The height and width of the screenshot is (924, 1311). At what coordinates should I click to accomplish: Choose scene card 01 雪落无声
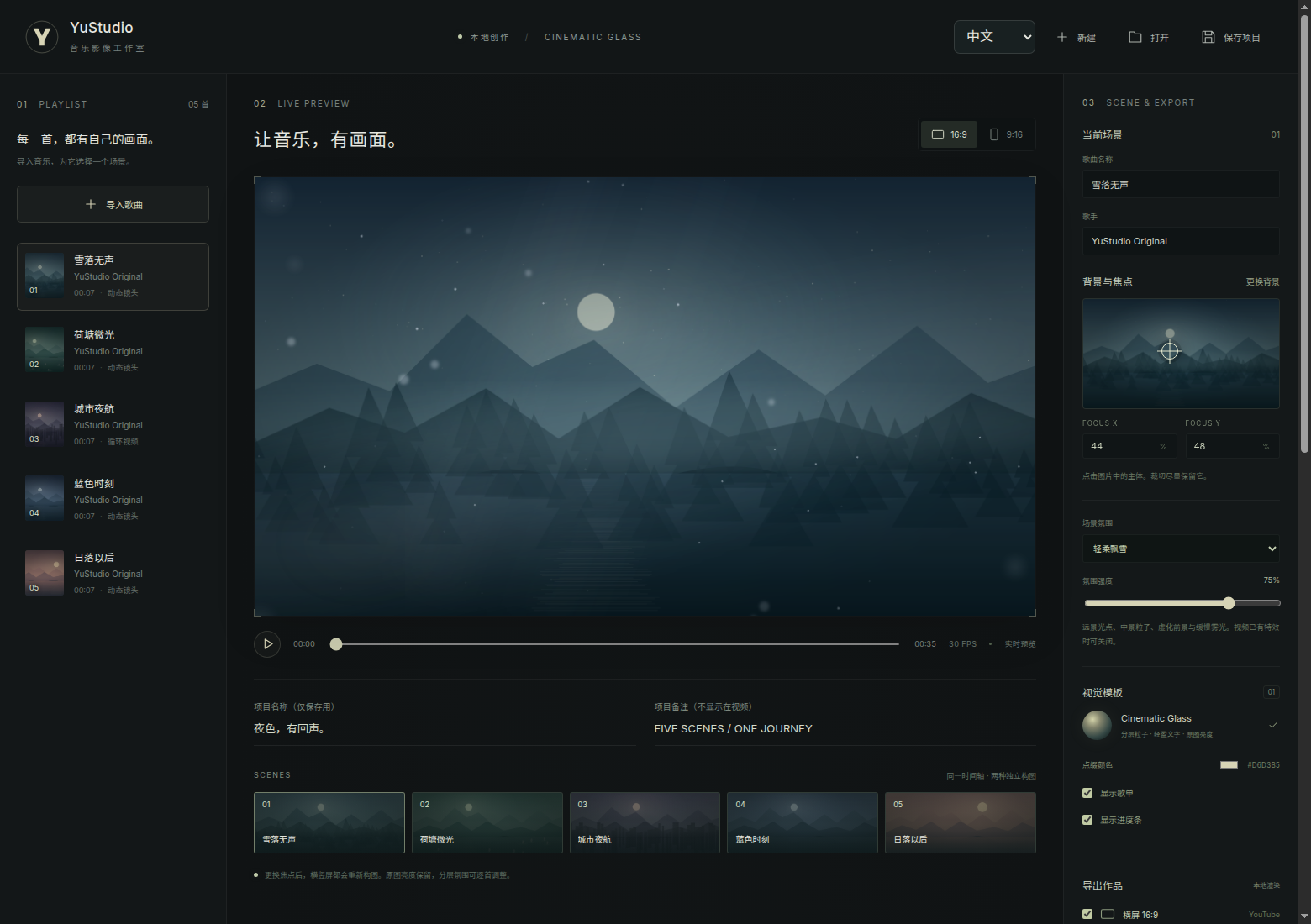(x=329, y=822)
